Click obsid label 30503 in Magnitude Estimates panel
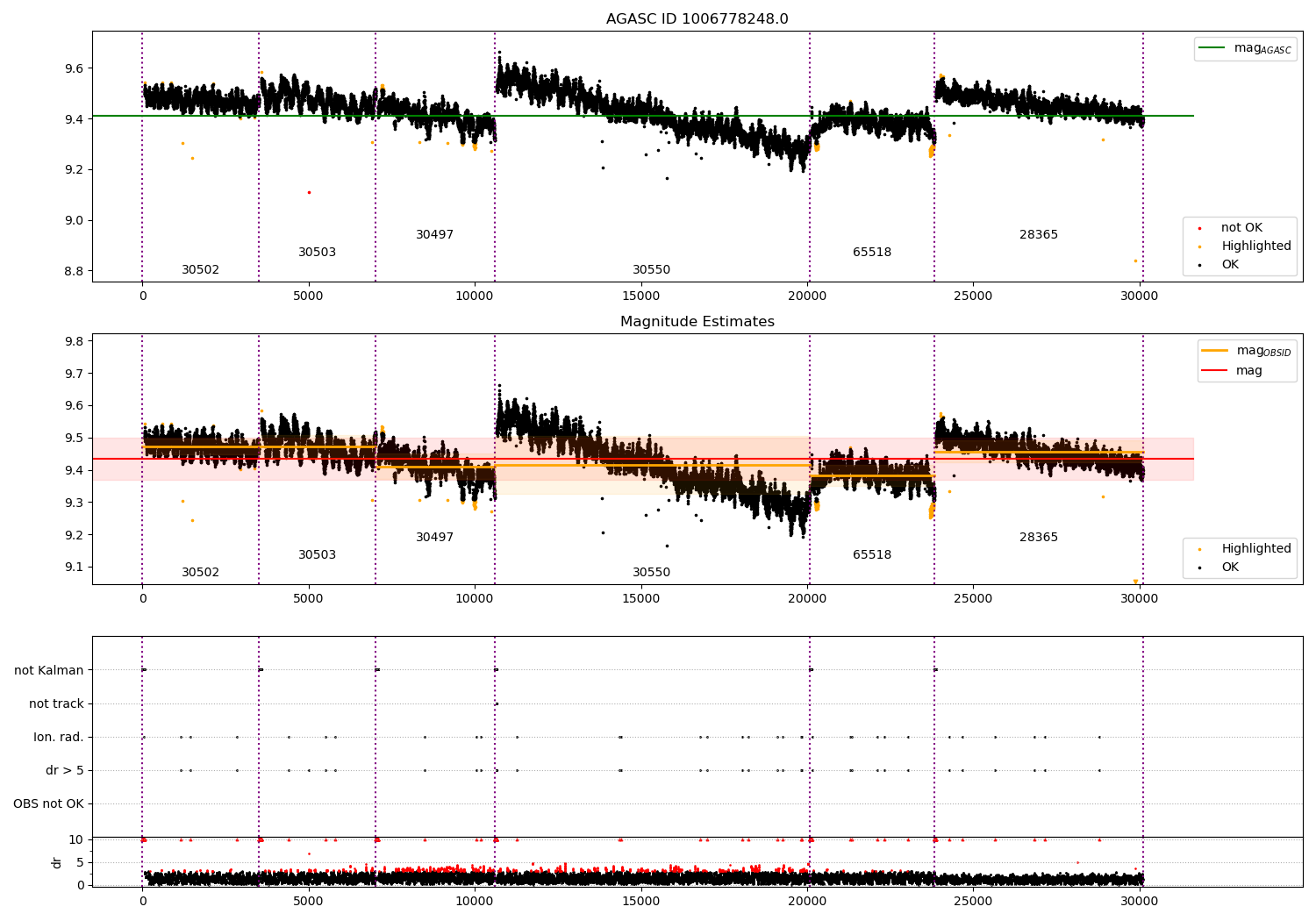 pos(317,555)
